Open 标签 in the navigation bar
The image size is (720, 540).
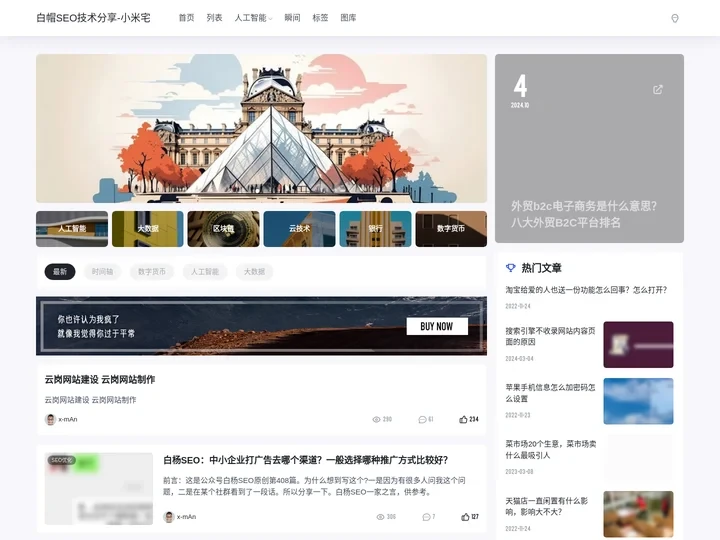[x=320, y=18]
